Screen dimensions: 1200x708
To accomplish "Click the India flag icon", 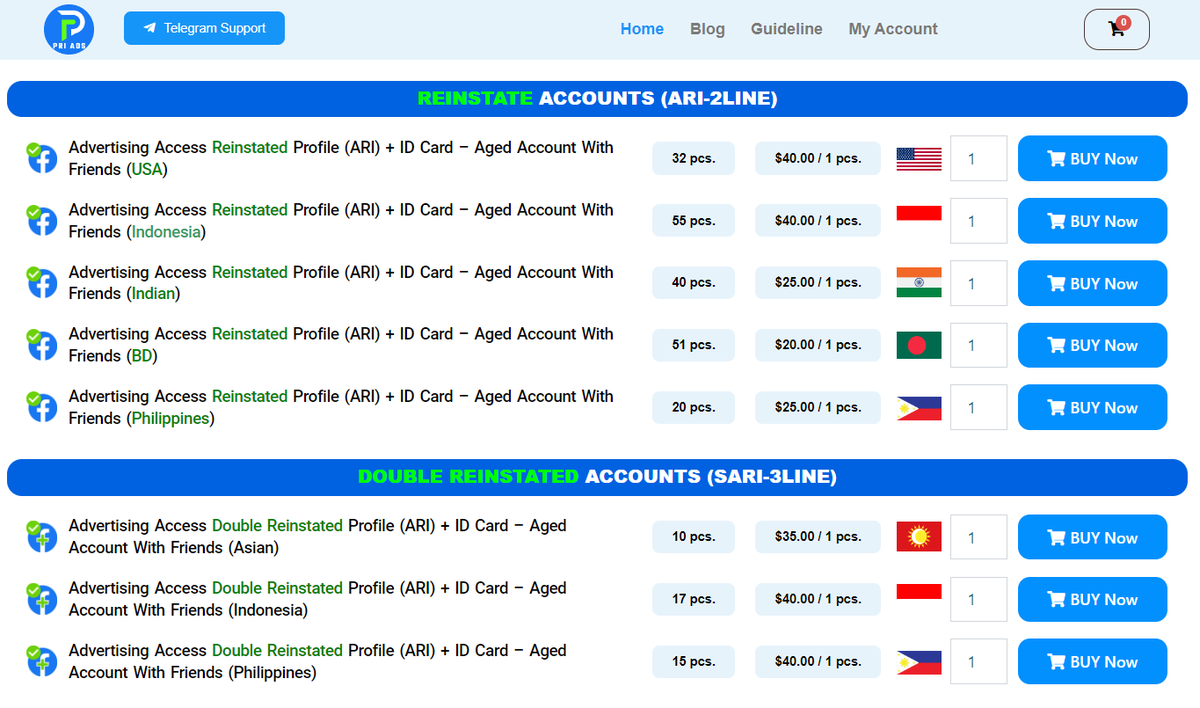I will point(919,282).
